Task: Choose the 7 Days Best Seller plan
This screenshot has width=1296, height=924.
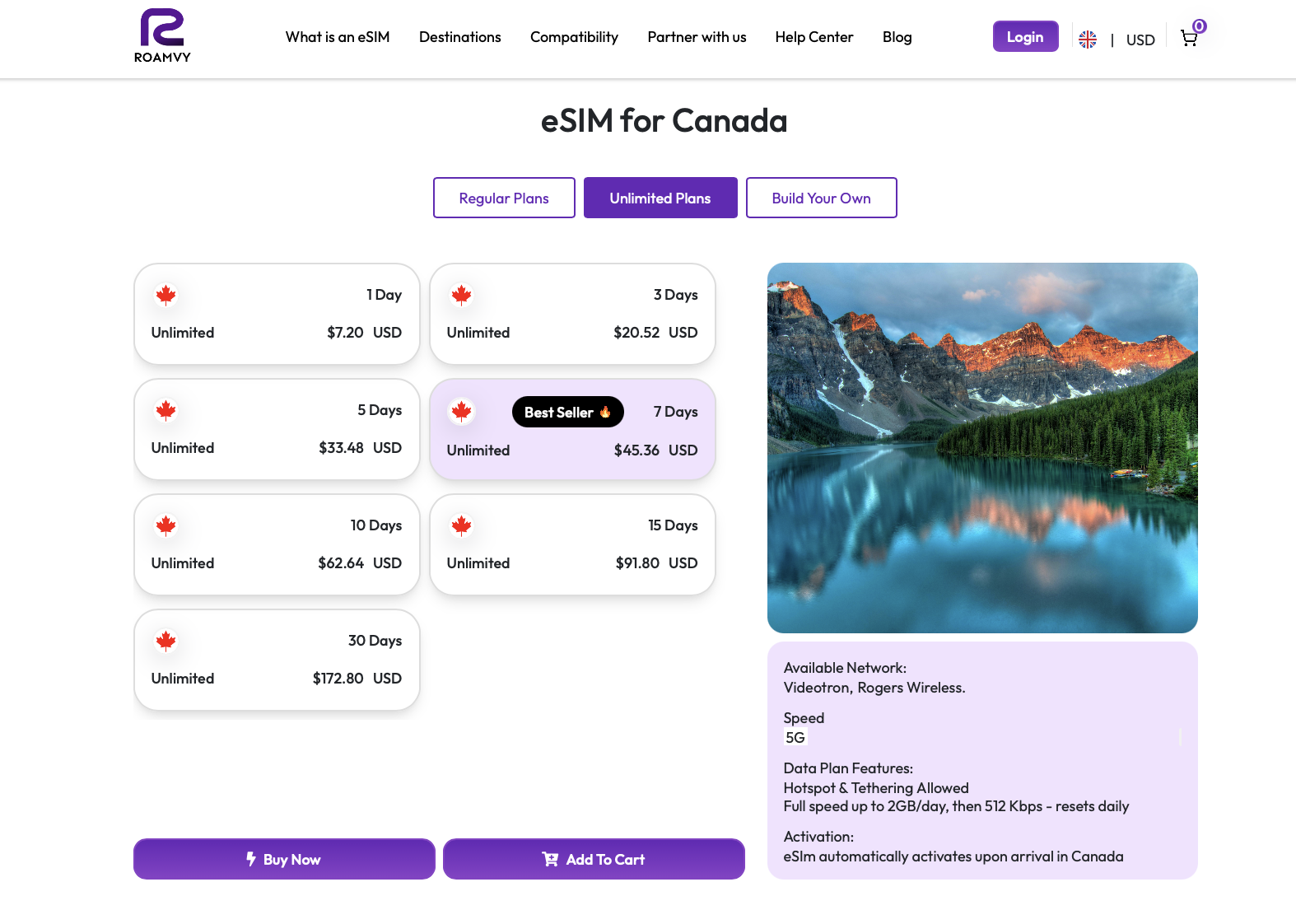Action: click(x=572, y=430)
